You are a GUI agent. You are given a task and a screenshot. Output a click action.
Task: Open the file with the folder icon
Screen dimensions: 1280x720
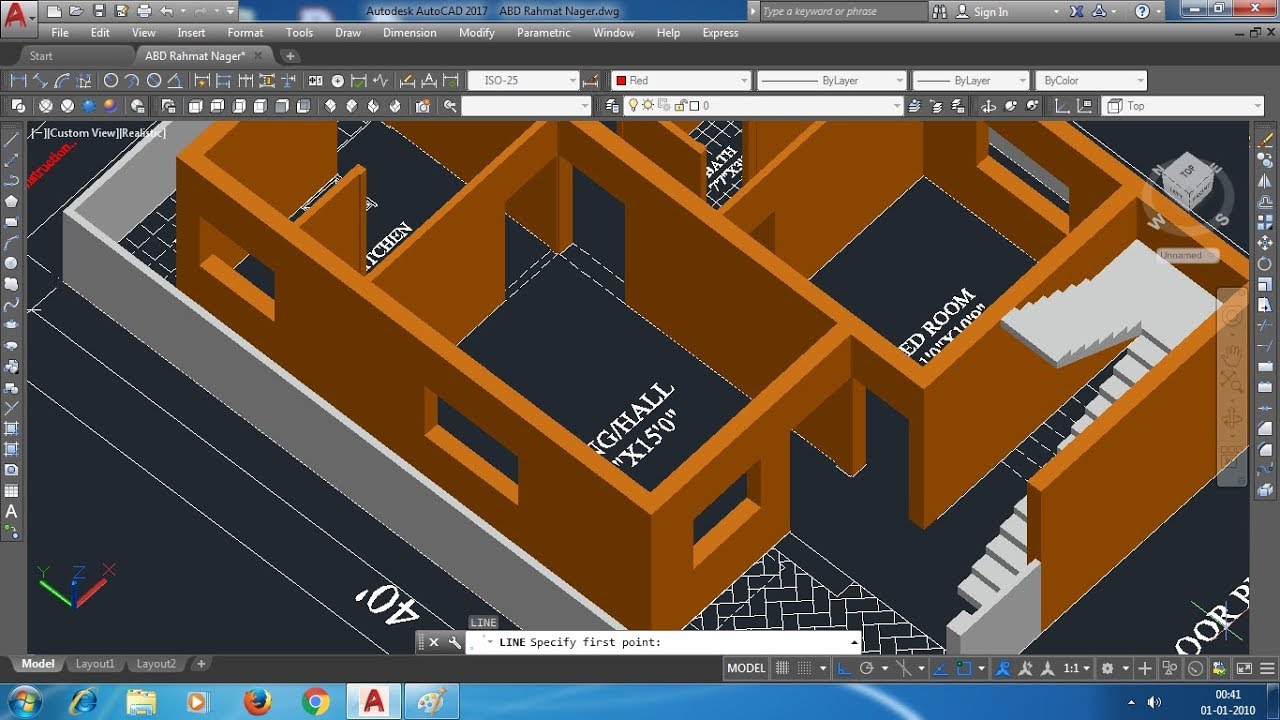[x=76, y=11]
